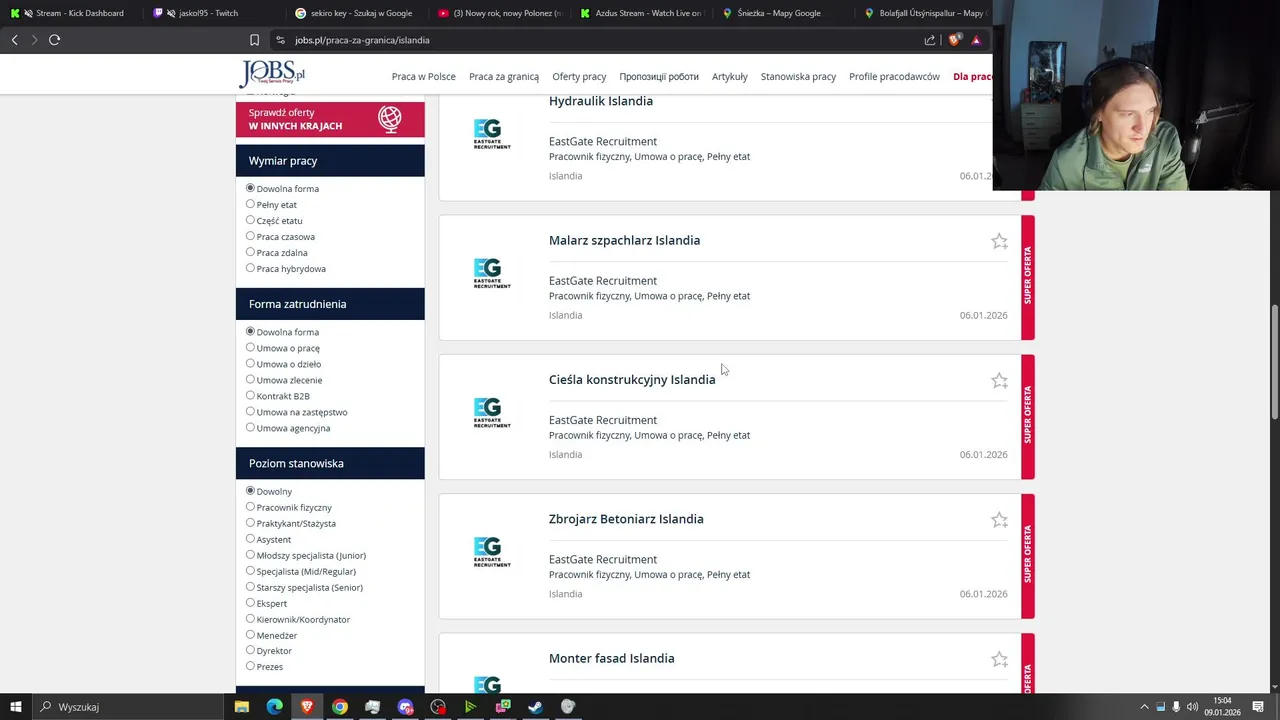Select Praca hybrydowa radio button
Screen dimensions: 1280x720
click(250, 268)
